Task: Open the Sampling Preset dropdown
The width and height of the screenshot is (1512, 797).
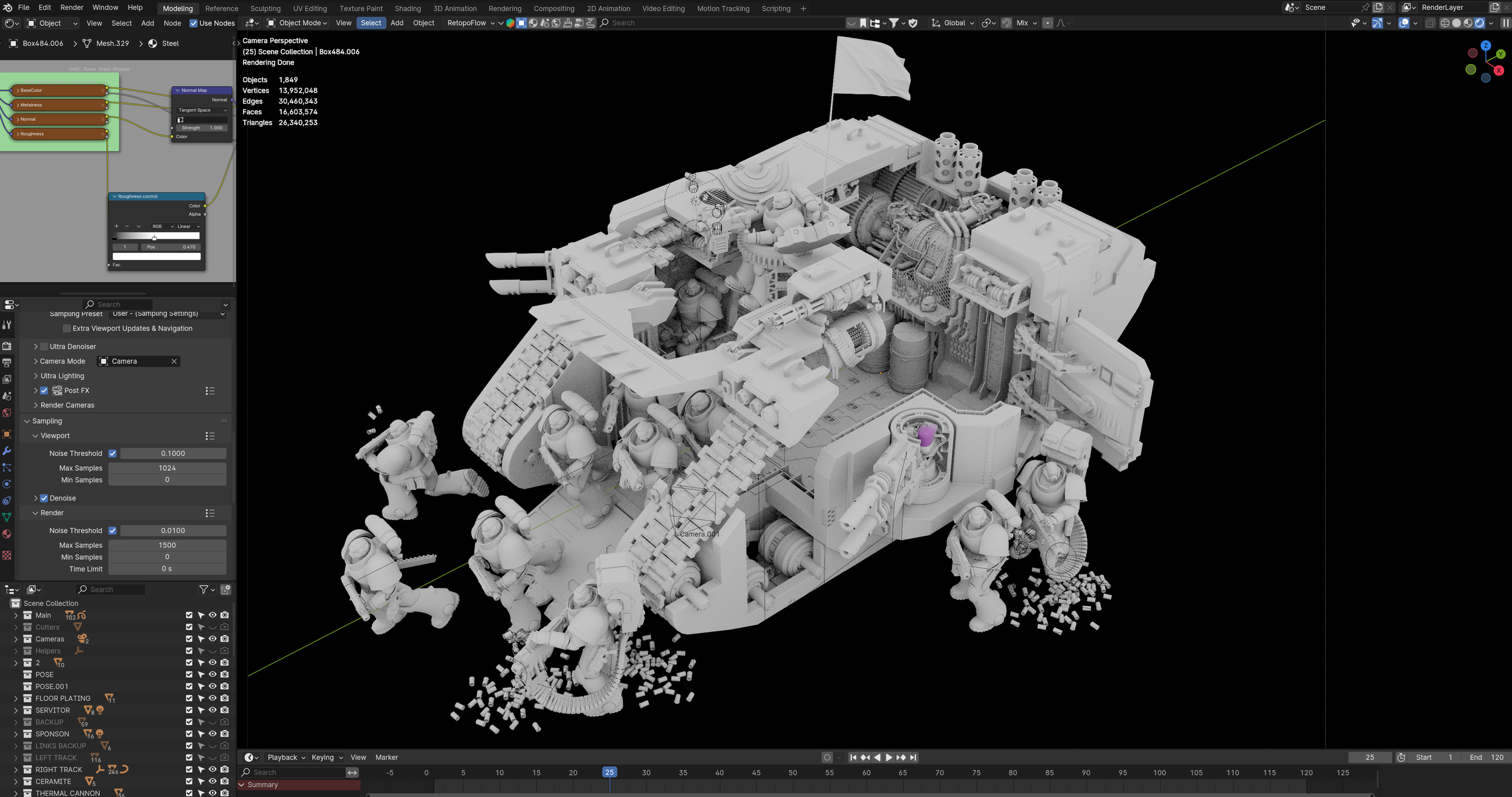Action: pos(168,314)
